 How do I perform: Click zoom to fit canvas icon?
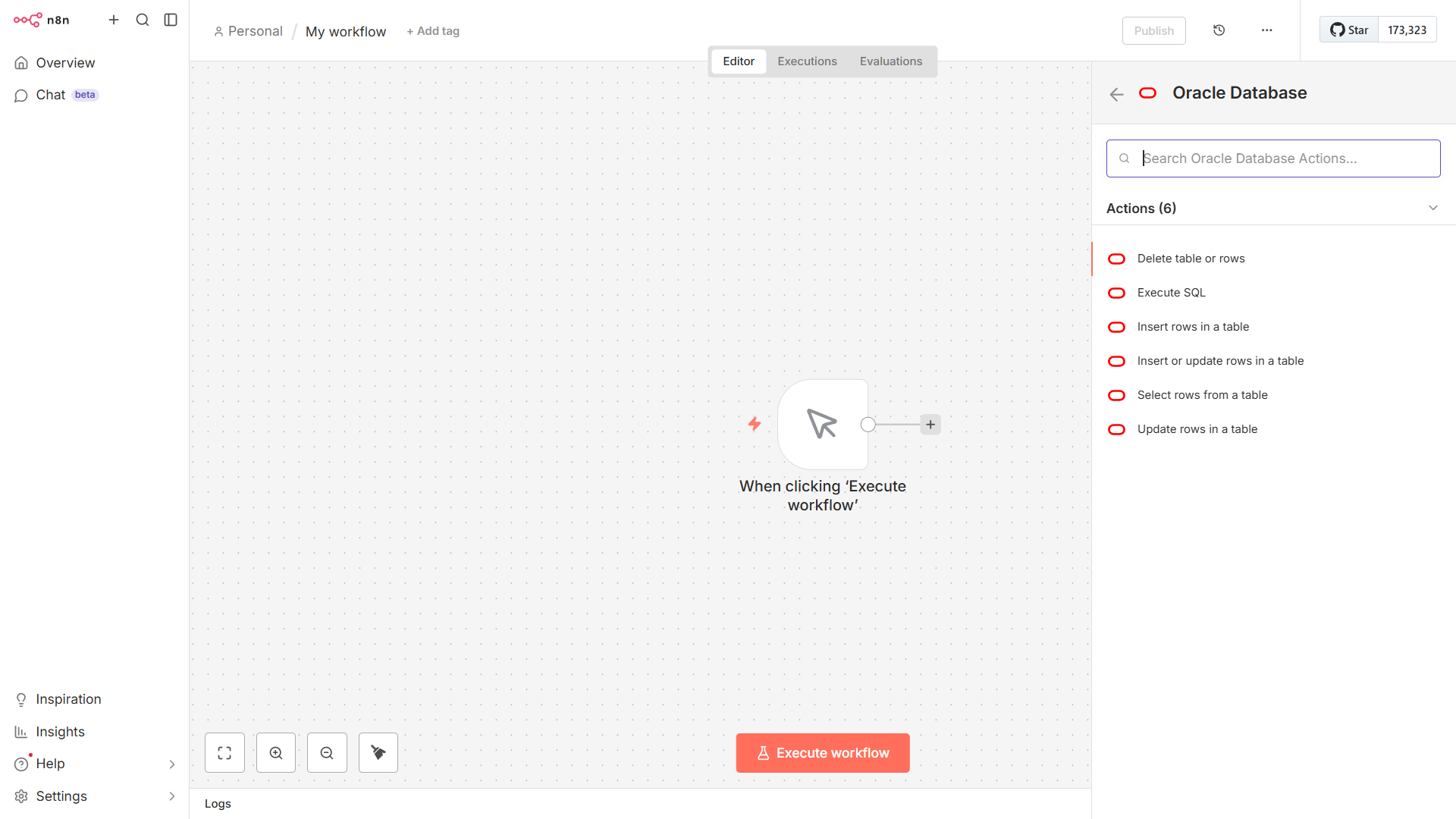tap(224, 752)
